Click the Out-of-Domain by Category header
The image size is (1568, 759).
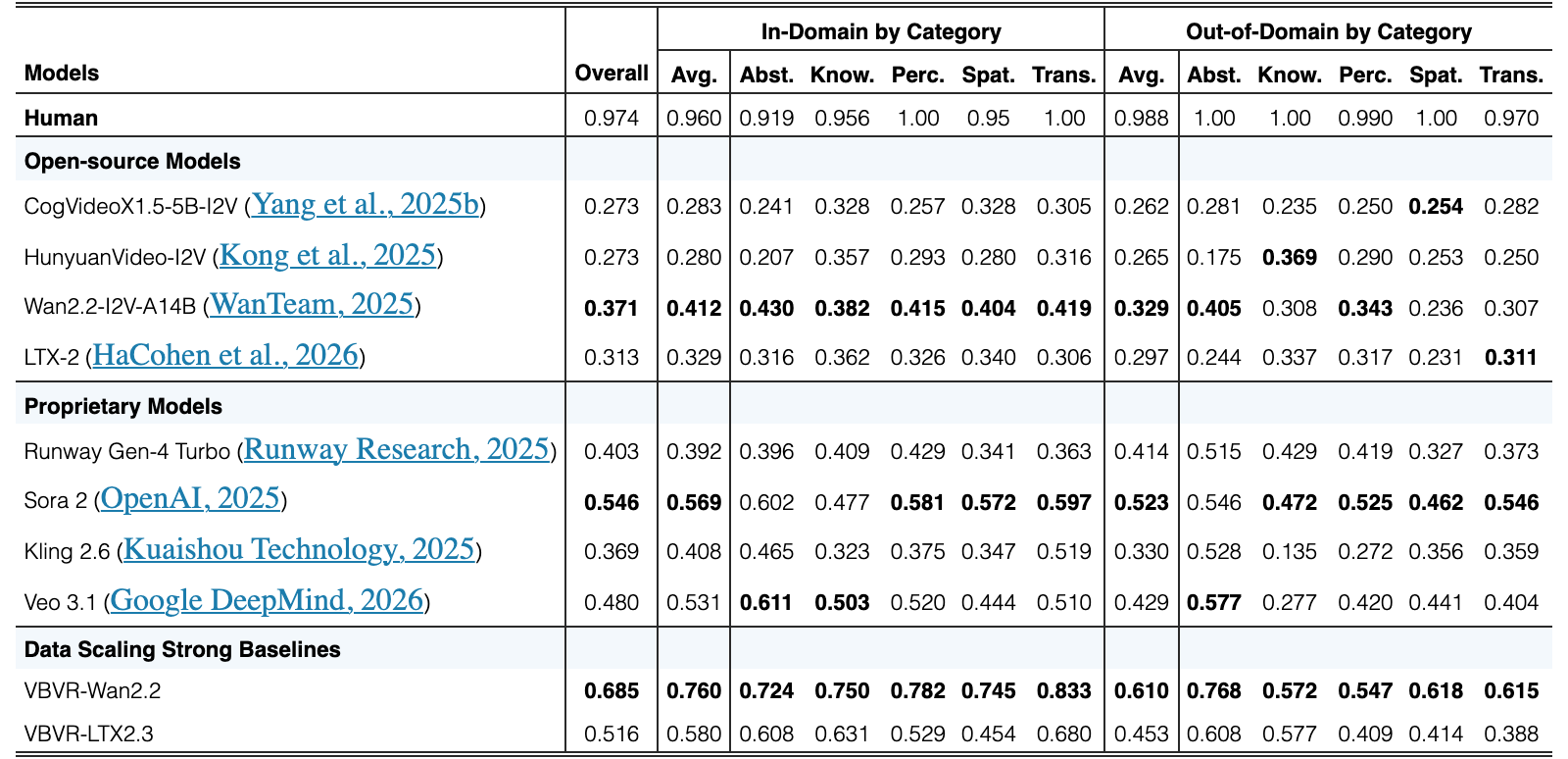pos(1329,31)
